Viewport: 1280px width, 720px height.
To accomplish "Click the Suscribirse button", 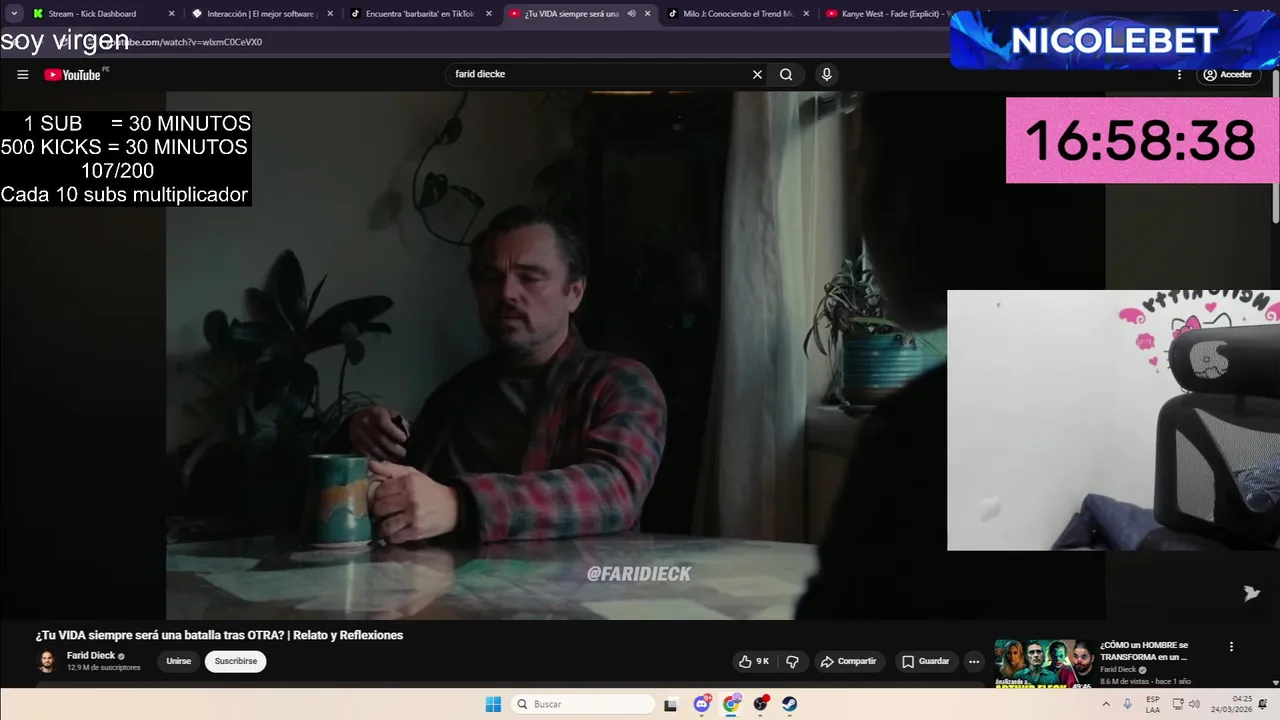I will (x=236, y=661).
